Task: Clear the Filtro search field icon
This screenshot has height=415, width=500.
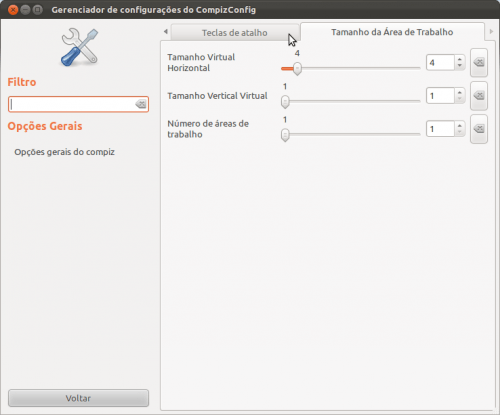Action: (141, 104)
